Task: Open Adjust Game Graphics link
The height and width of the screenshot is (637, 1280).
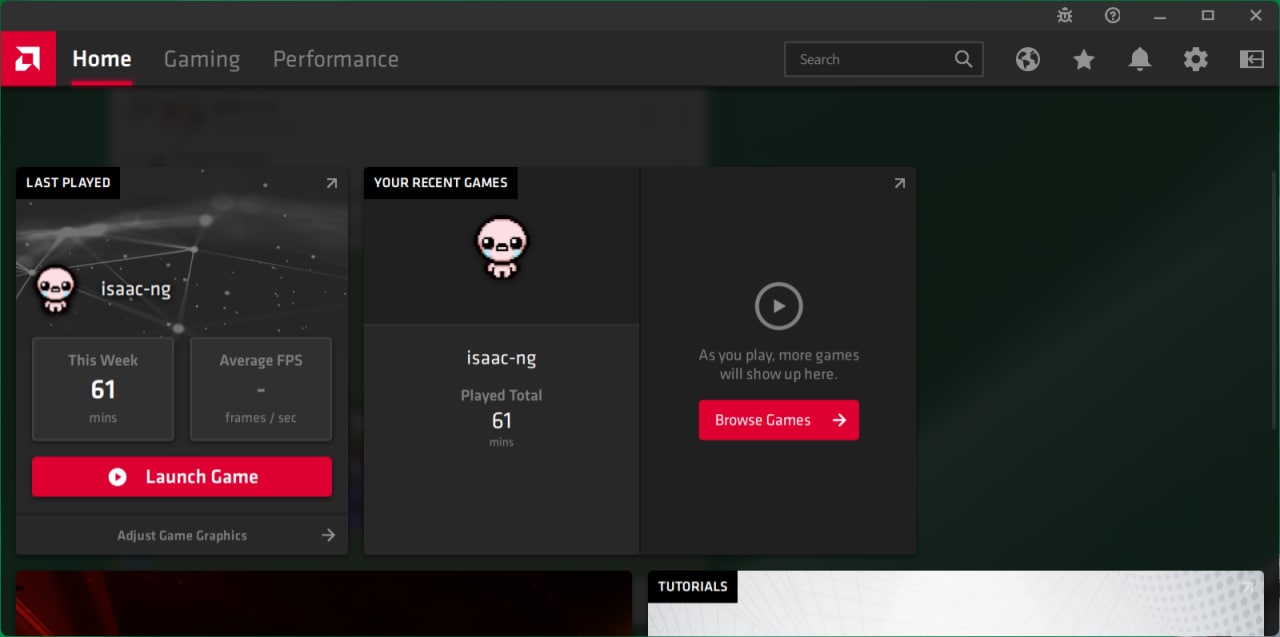Action: pos(182,535)
